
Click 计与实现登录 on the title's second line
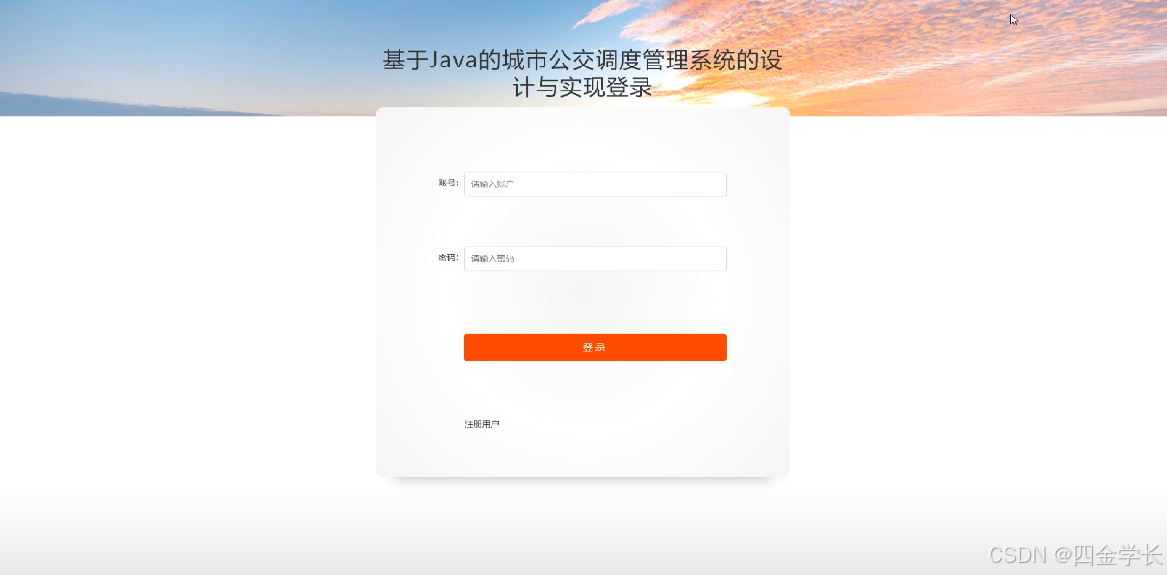pos(583,88)
